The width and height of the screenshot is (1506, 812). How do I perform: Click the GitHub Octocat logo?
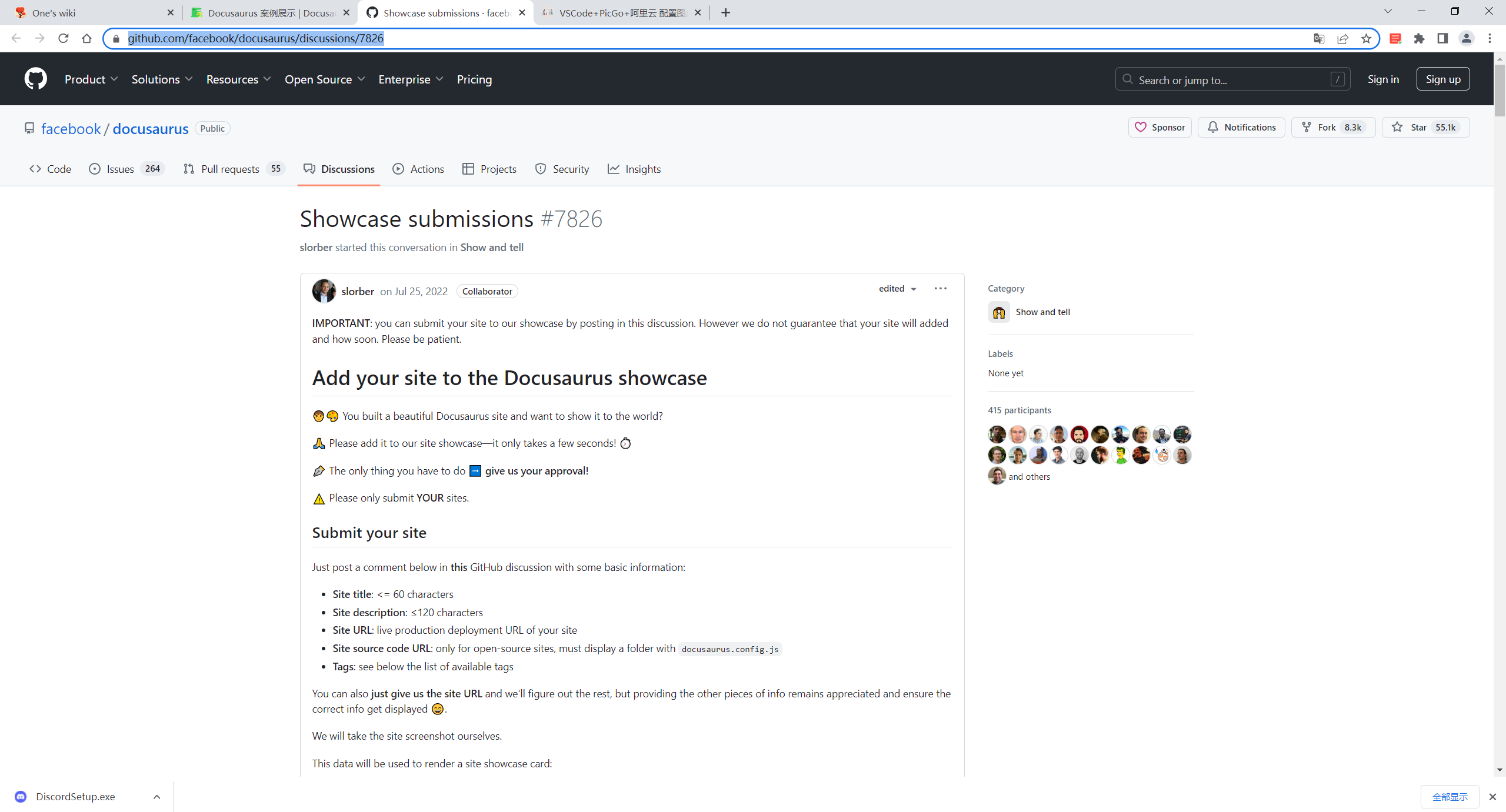coord(36,79)
